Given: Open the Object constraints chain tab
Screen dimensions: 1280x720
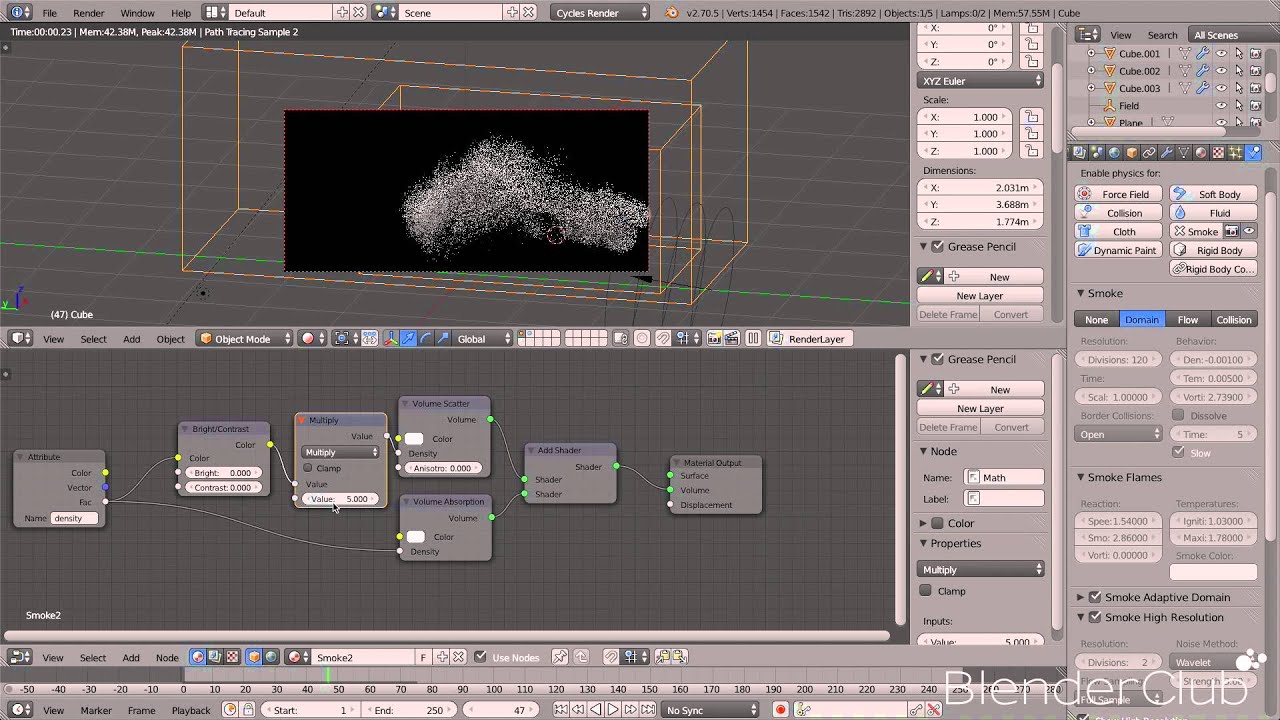Looking at the screenshot, I should (1149, 153).
